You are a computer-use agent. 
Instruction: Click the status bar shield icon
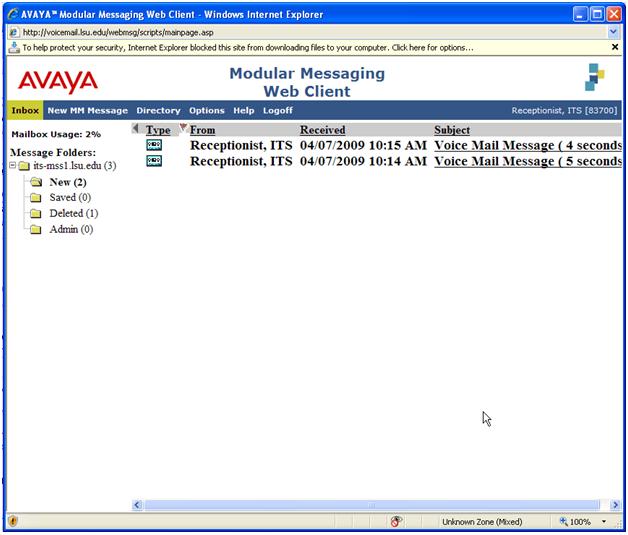coord(13,521)
